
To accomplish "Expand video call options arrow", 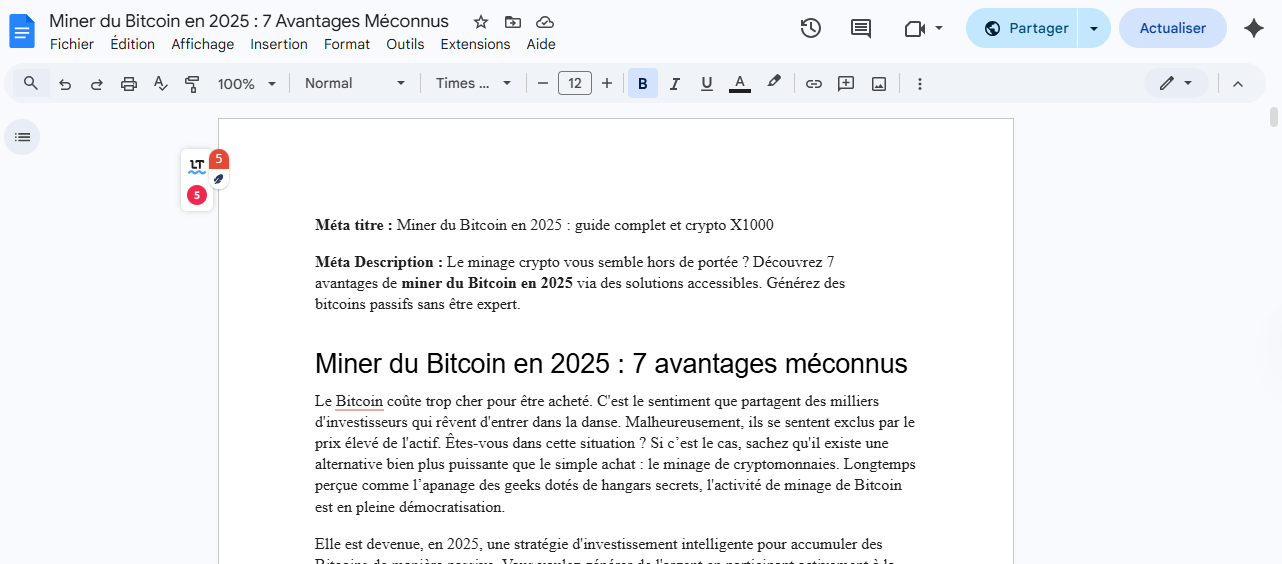I will (939, 28).
